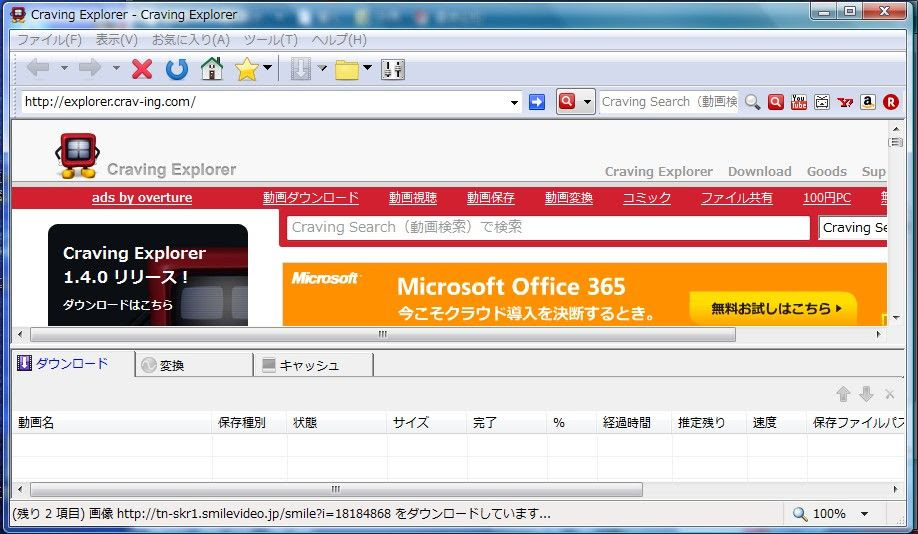Open the ファイル(F) menu
The image size is (918, 534).
(x=49, y=40)
